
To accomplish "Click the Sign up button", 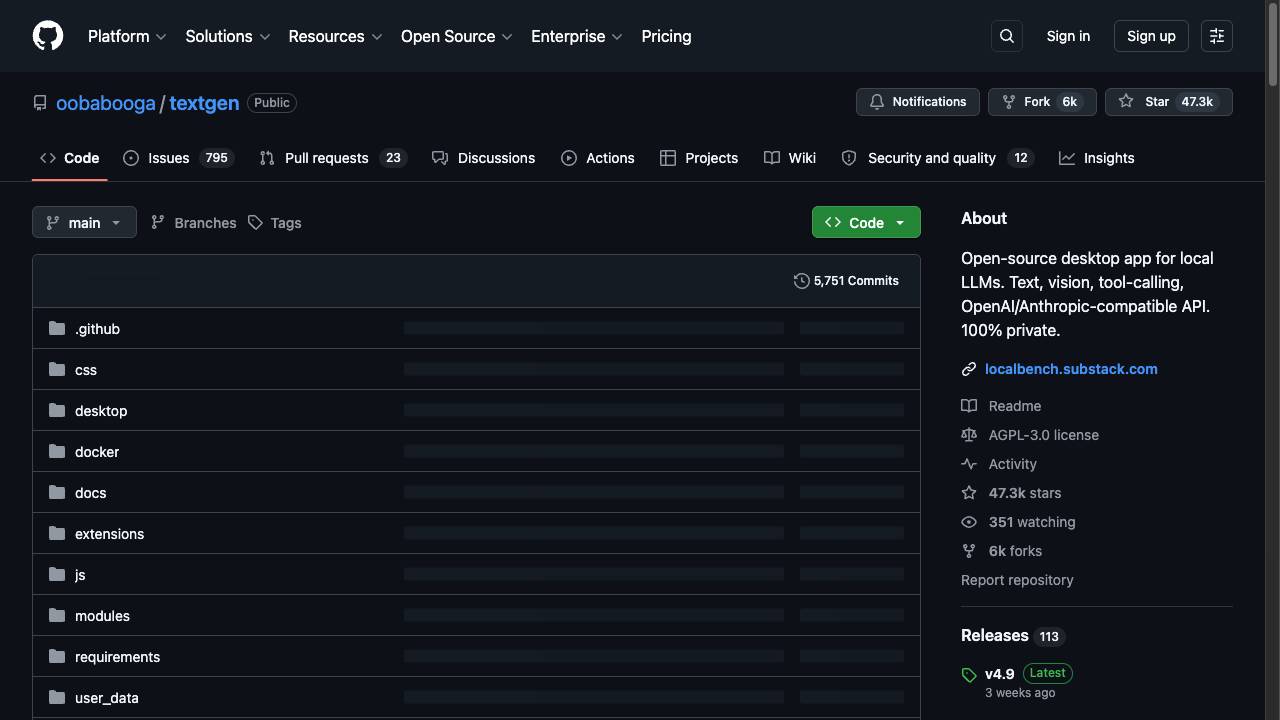I will click(1151, 36).
